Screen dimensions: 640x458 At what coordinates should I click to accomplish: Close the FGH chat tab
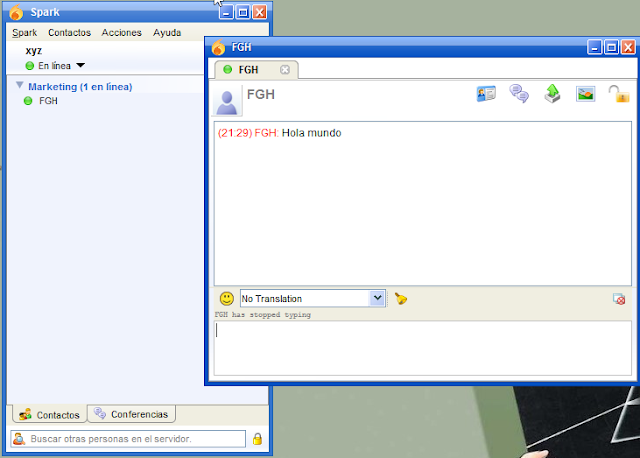(x=285, y=70)
